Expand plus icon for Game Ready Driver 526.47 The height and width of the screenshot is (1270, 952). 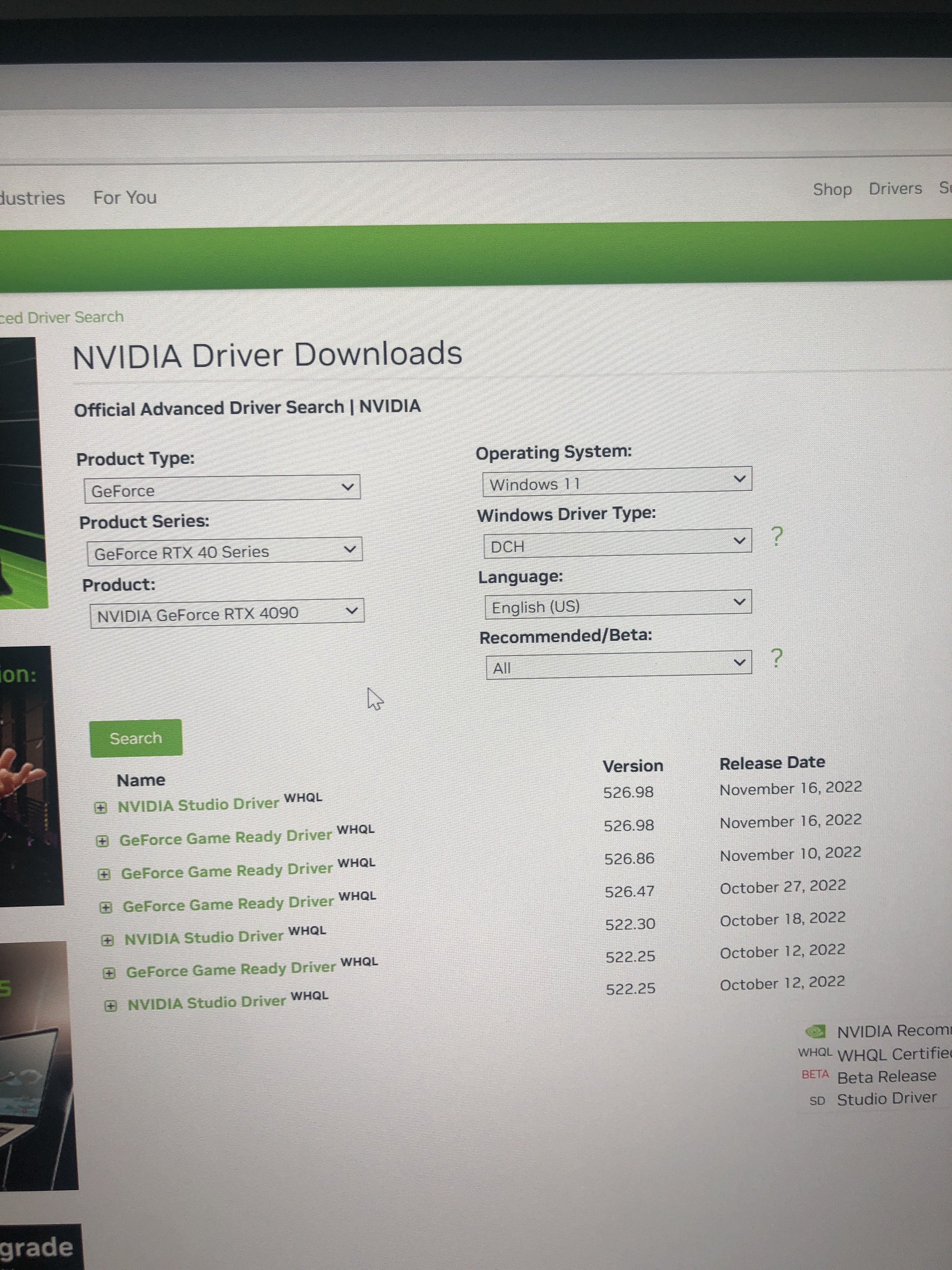click(105, 907)
